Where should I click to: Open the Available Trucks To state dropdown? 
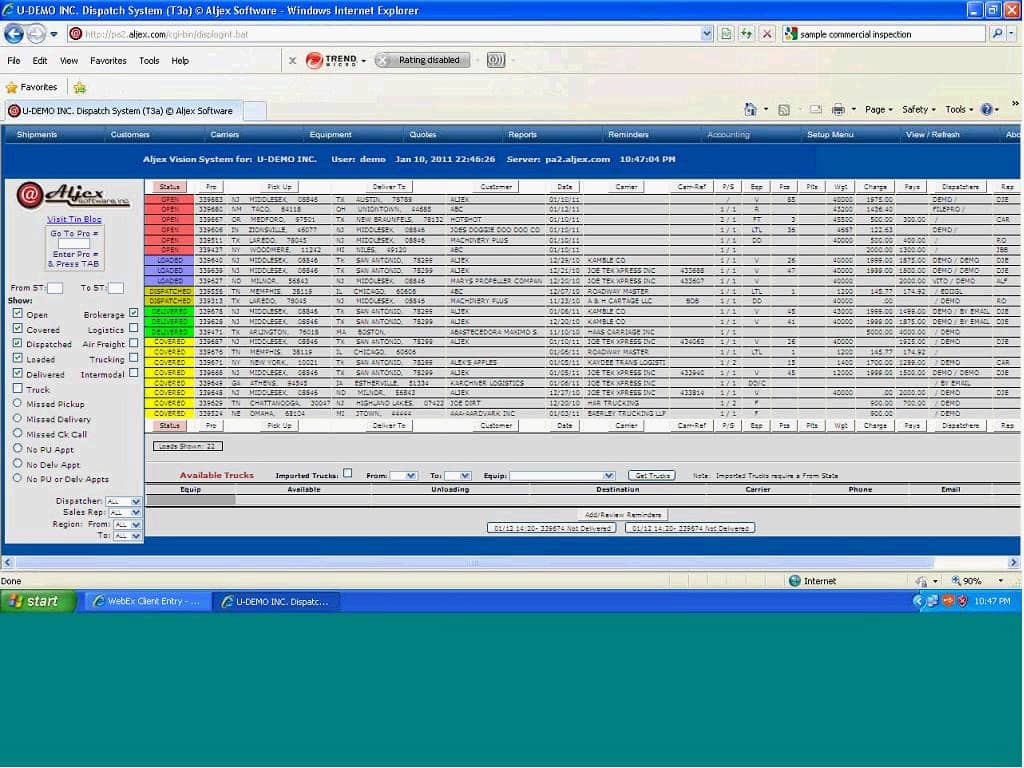point(456,475)
